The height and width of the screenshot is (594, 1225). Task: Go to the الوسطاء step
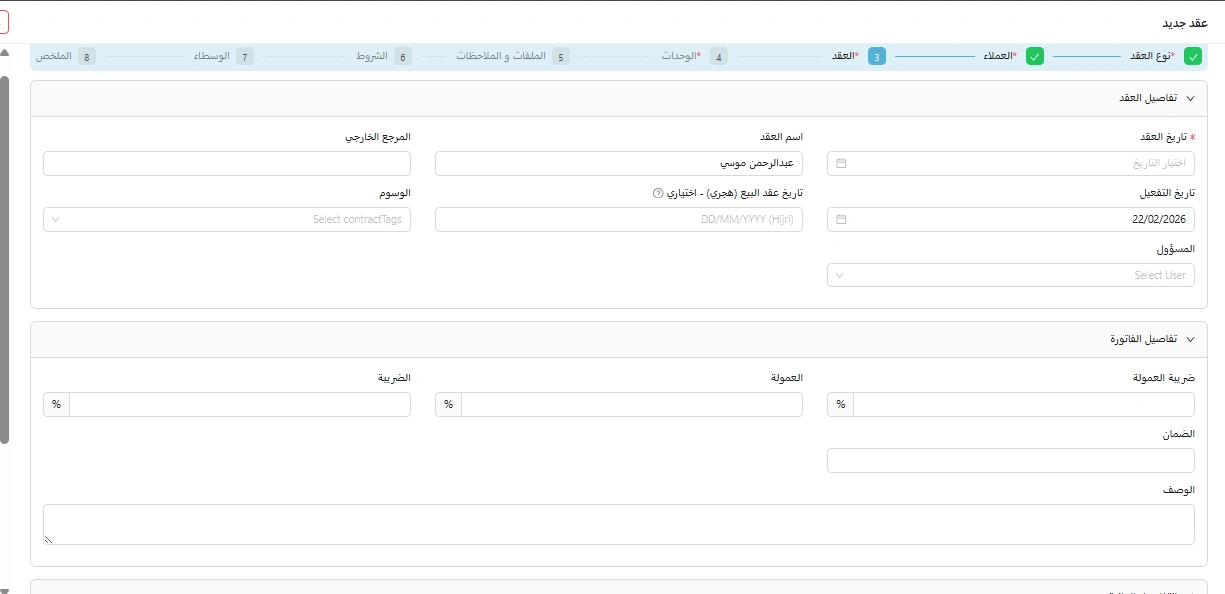pos(224,56)
